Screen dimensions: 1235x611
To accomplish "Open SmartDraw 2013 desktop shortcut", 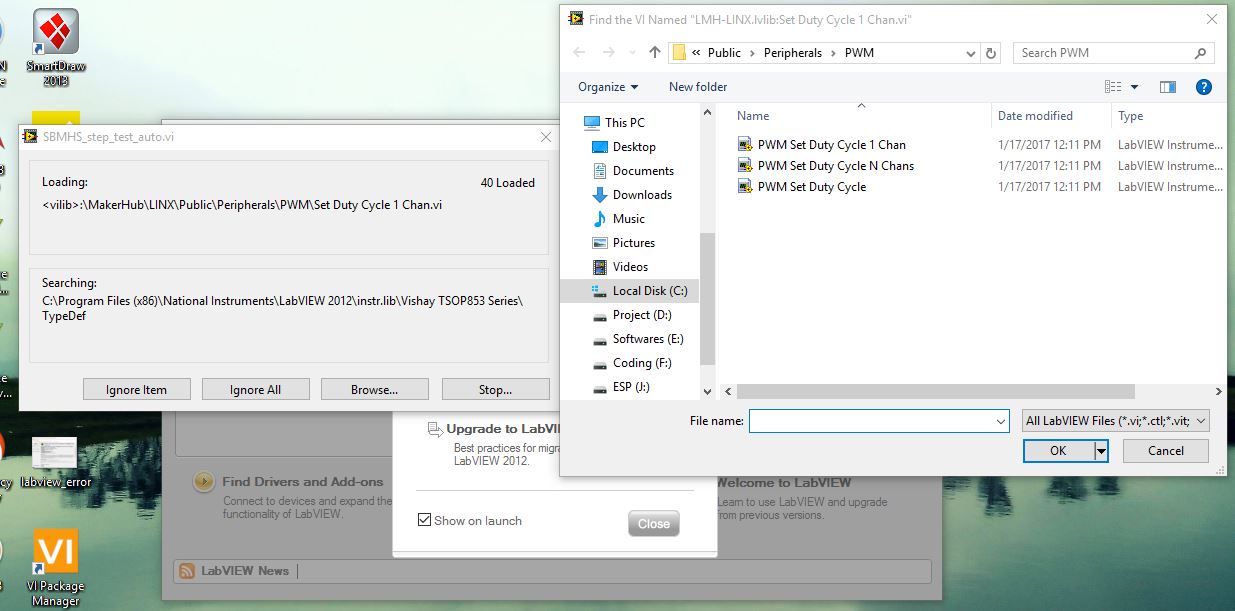I will pyautogui.click(x=56, y=45).
